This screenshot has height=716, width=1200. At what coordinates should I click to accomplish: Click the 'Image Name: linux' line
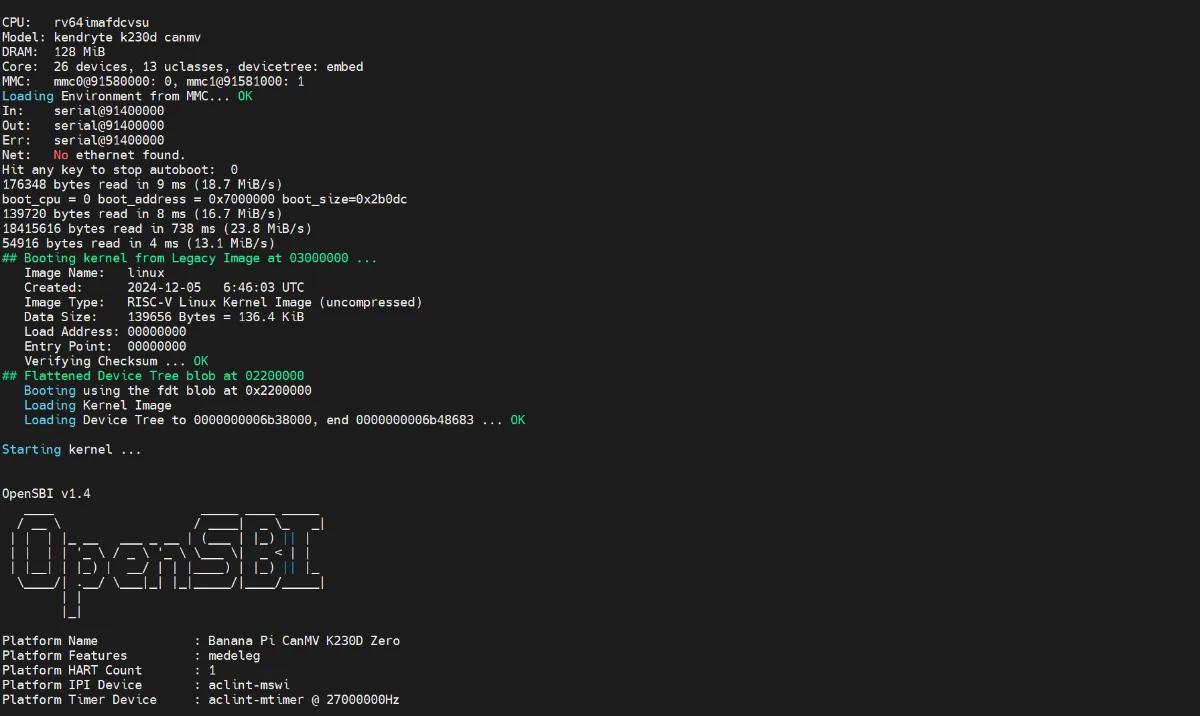coord(95,273)
